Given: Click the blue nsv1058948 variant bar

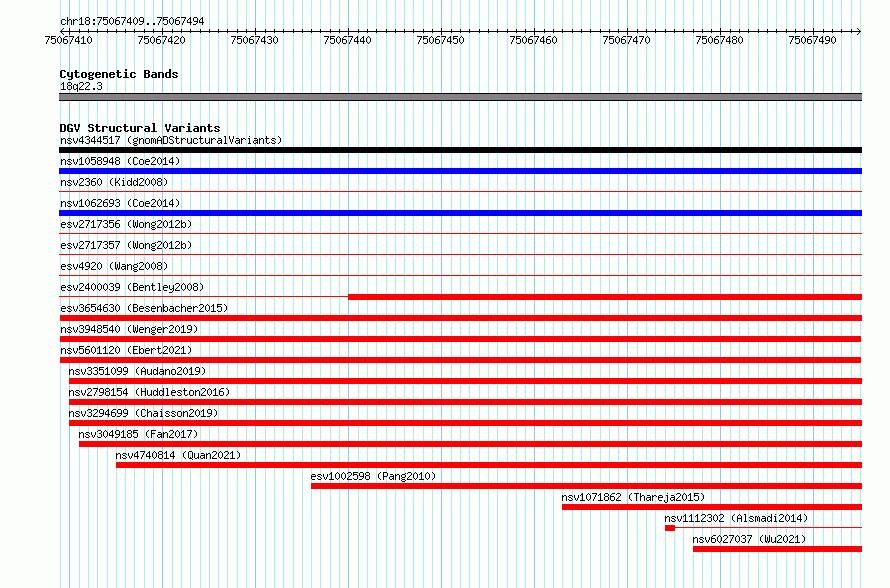Looking at the screenshot, I should (x=460, y=171).
